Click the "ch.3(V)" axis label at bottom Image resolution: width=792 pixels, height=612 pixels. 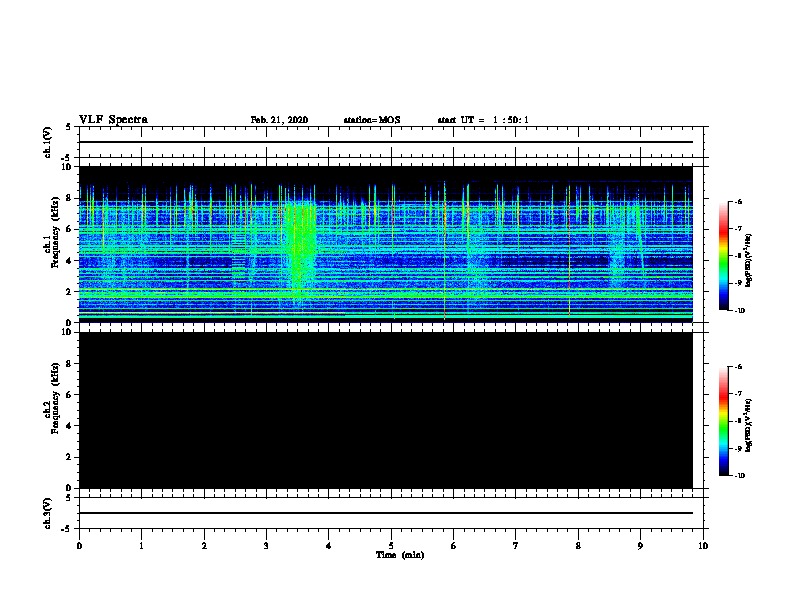coord(48,513)
